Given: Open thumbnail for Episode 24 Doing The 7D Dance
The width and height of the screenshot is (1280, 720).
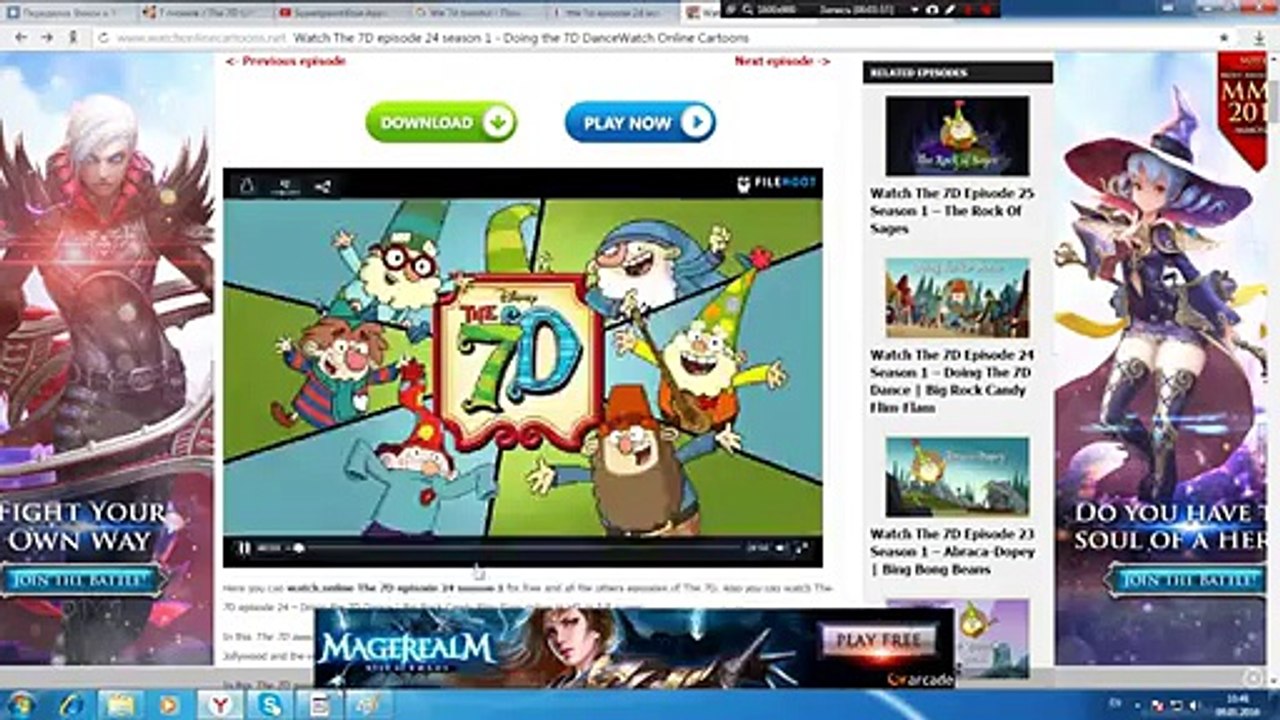Looking at the screenshot, I should tap(957, 298).
